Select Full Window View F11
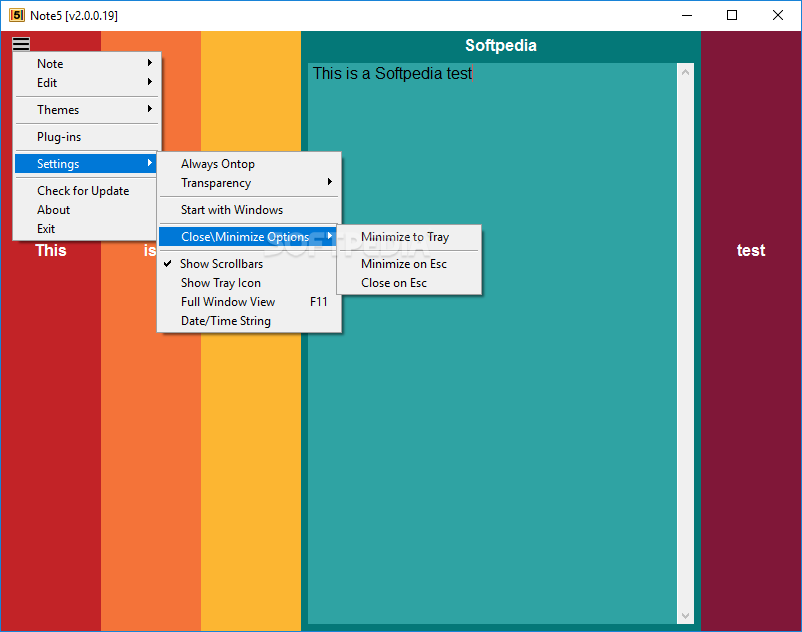802x632 pixels. click(x=249, y=302)
